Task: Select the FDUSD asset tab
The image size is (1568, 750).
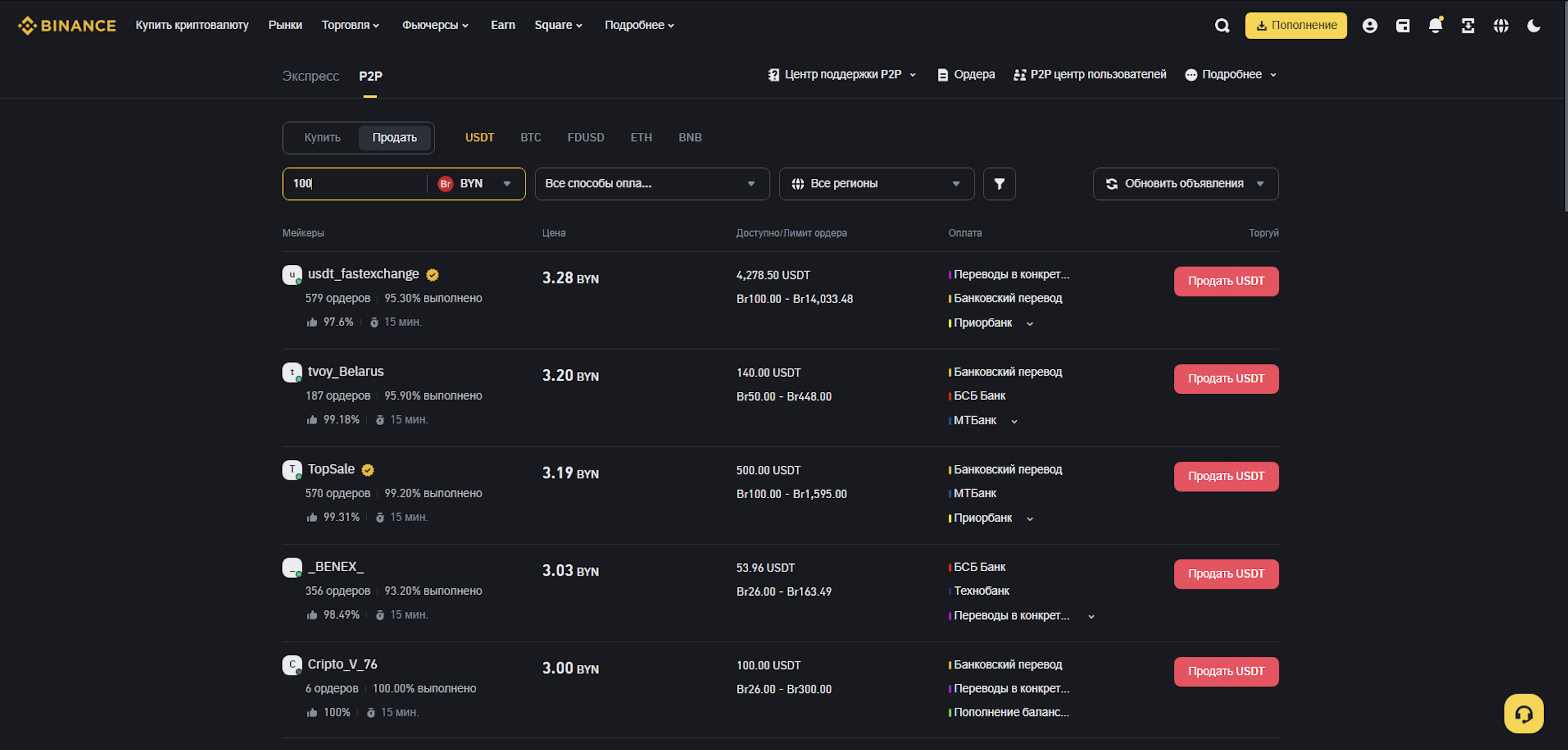Action: (586, 137)
